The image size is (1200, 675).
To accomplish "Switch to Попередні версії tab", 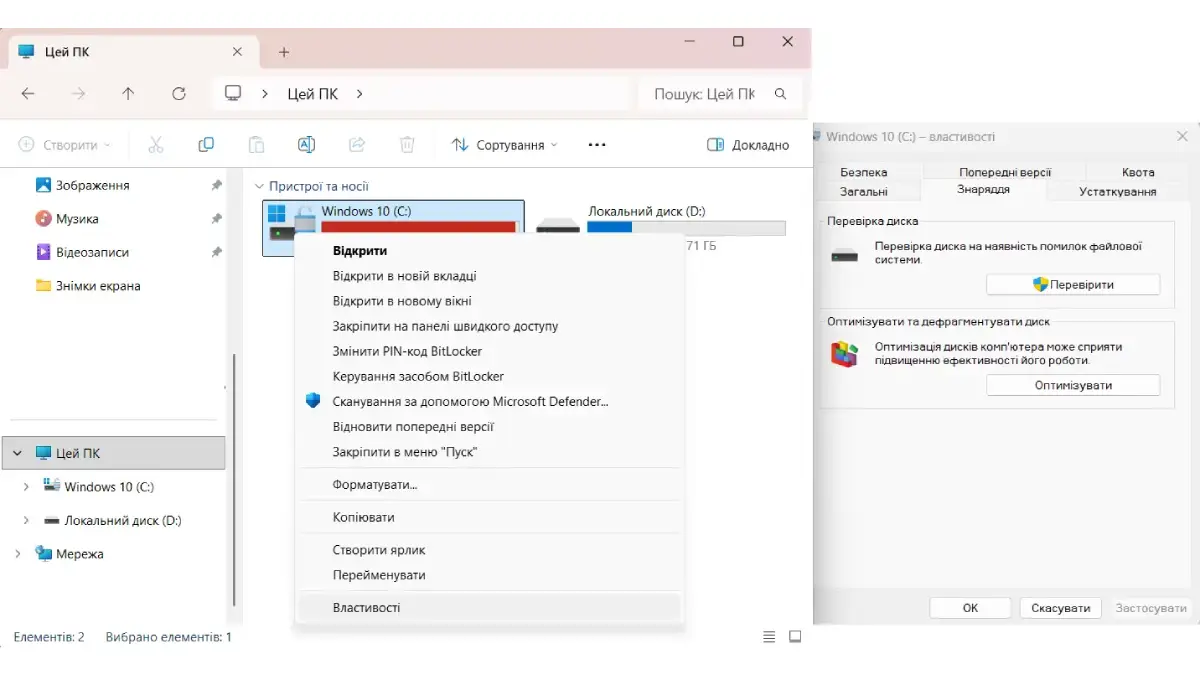I will pyautogui.click(x=1005, y=172).
